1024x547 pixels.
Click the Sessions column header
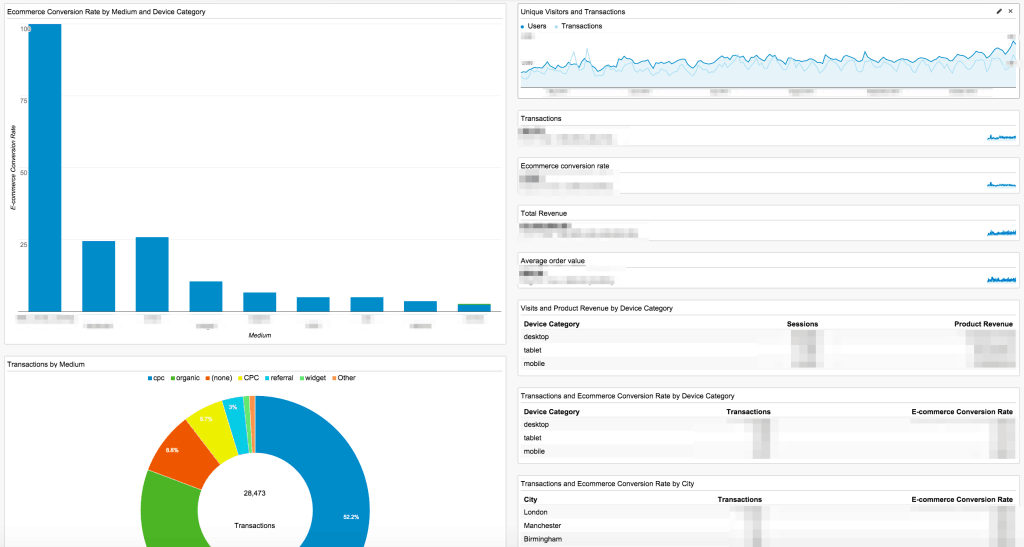[x=802, y=324]
